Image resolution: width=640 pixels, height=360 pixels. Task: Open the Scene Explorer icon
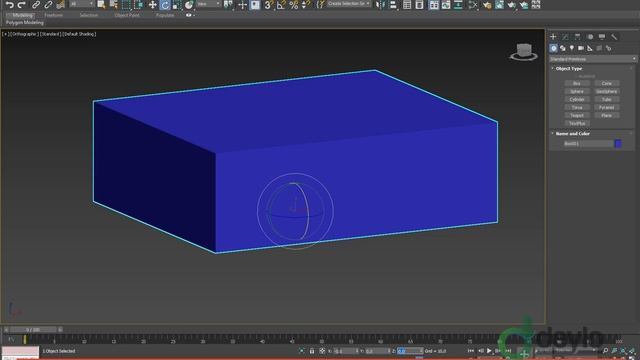(x=407, y=5)
